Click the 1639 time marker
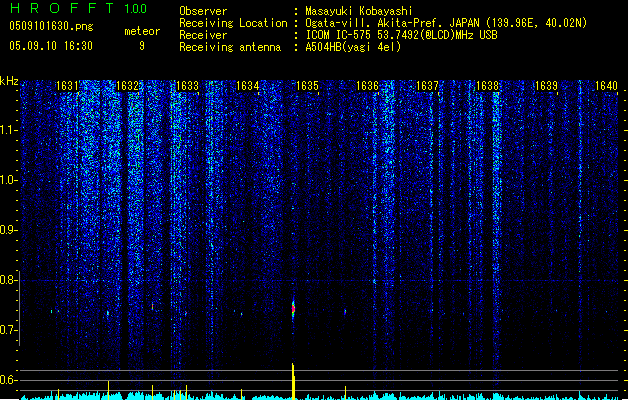This screenshot has height=400, width=629. [x=547, y=86]
